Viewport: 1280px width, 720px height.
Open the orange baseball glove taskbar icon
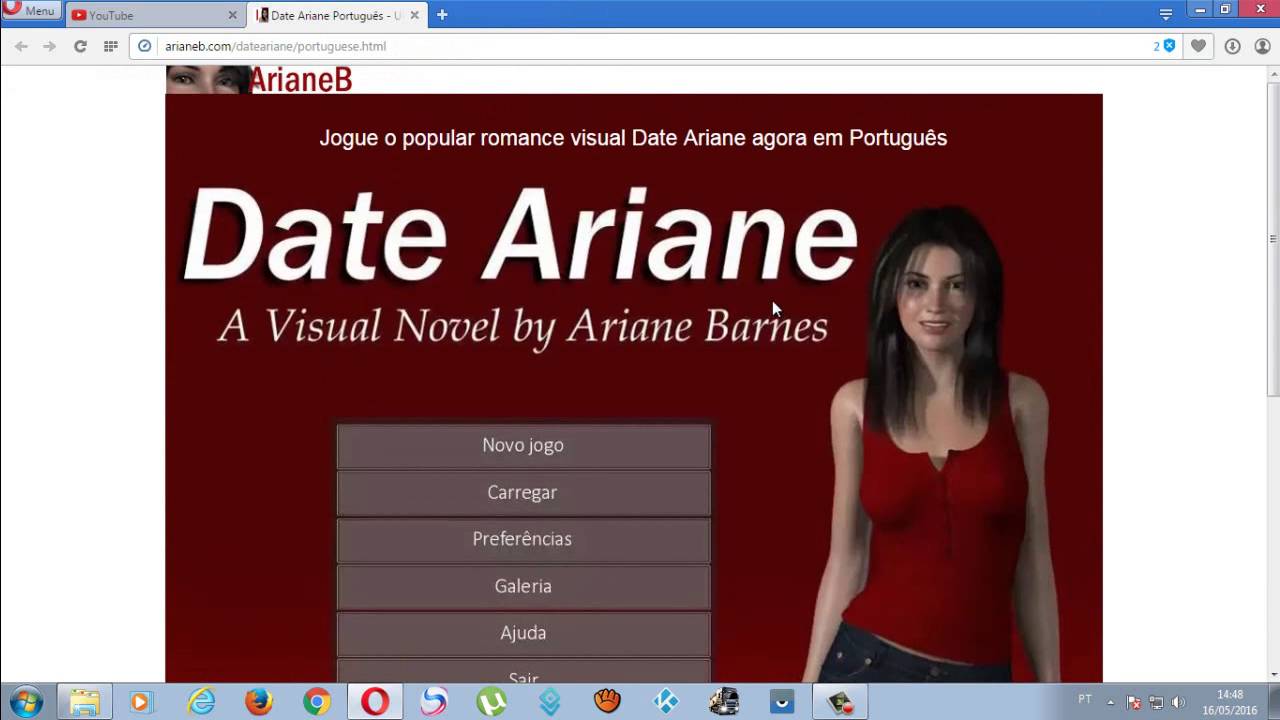tap(607, 702)
